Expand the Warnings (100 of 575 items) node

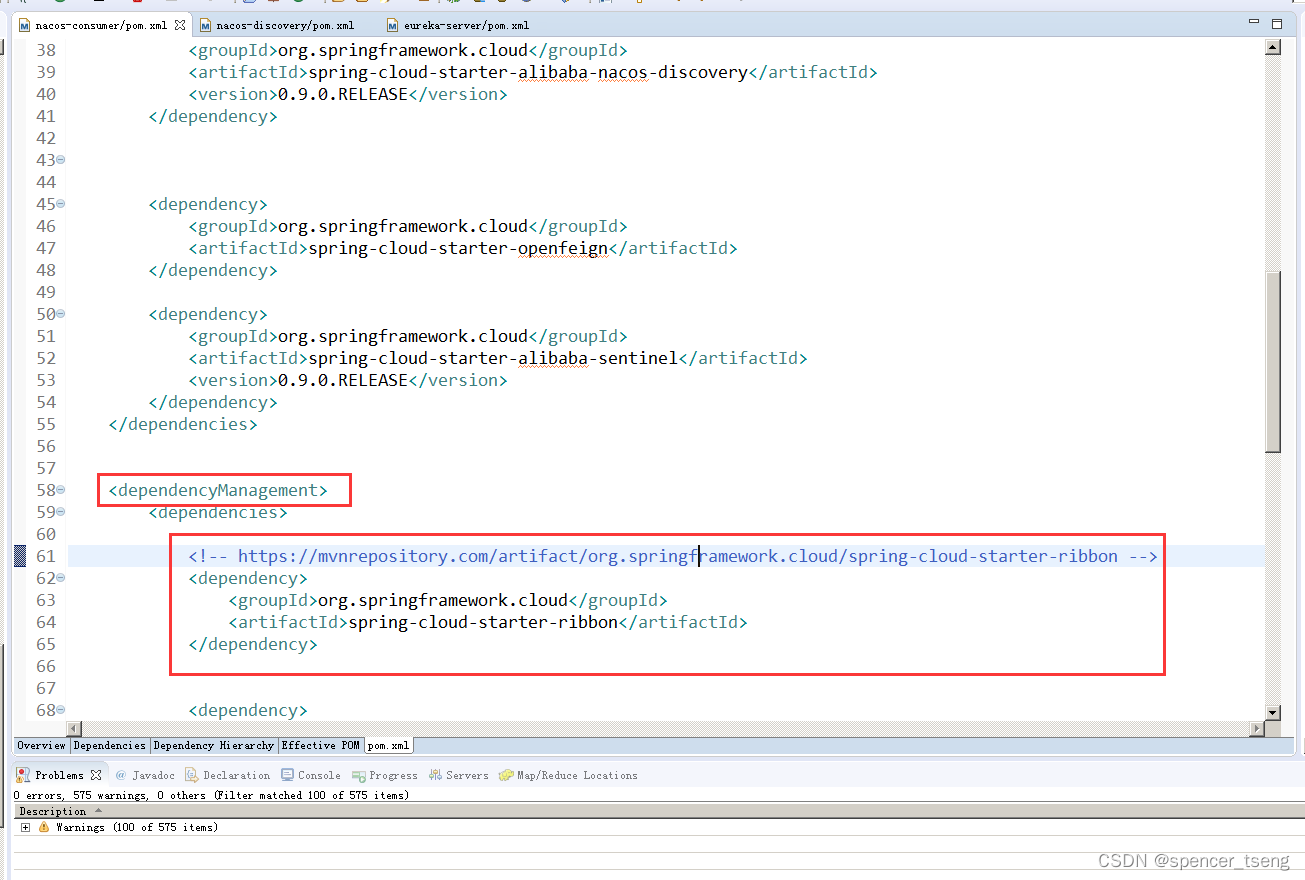(x=25, y=828)
